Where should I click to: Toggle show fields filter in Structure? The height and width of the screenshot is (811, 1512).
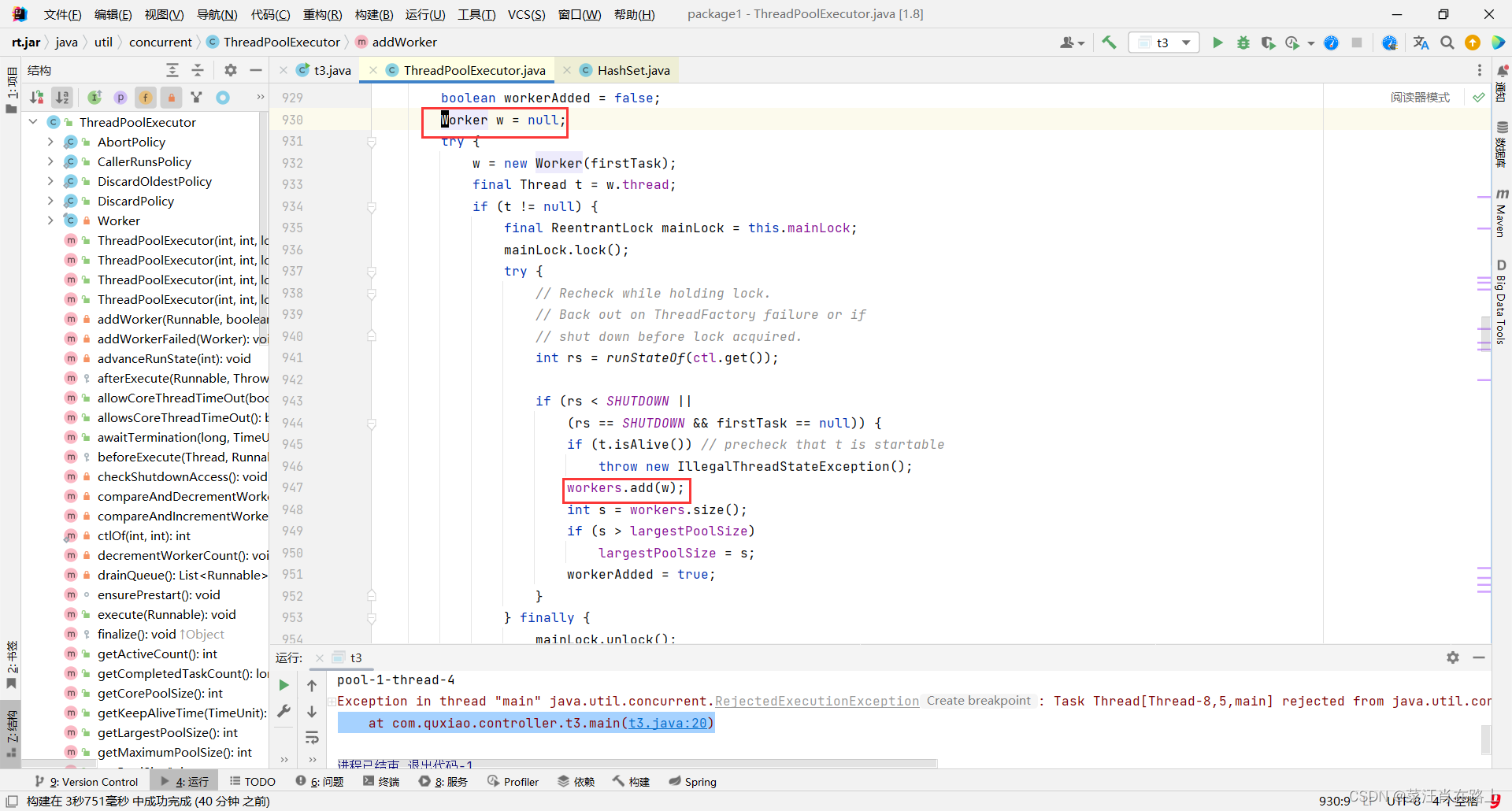tap(146, 97)
